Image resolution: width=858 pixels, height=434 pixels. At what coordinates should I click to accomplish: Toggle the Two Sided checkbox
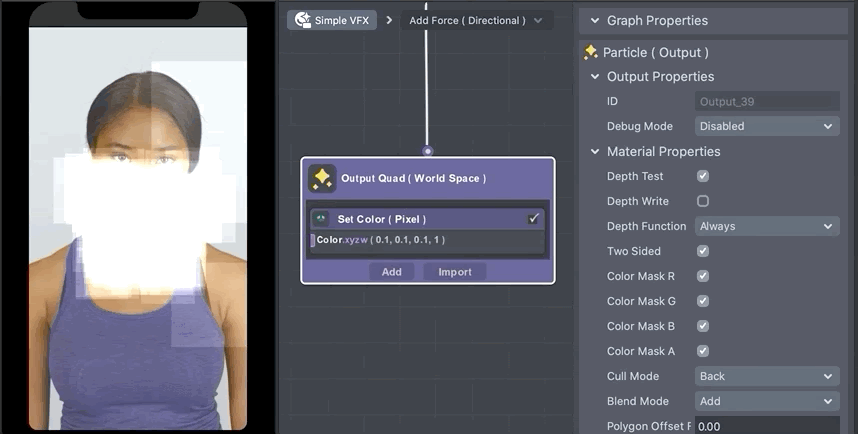pos(703,251)
